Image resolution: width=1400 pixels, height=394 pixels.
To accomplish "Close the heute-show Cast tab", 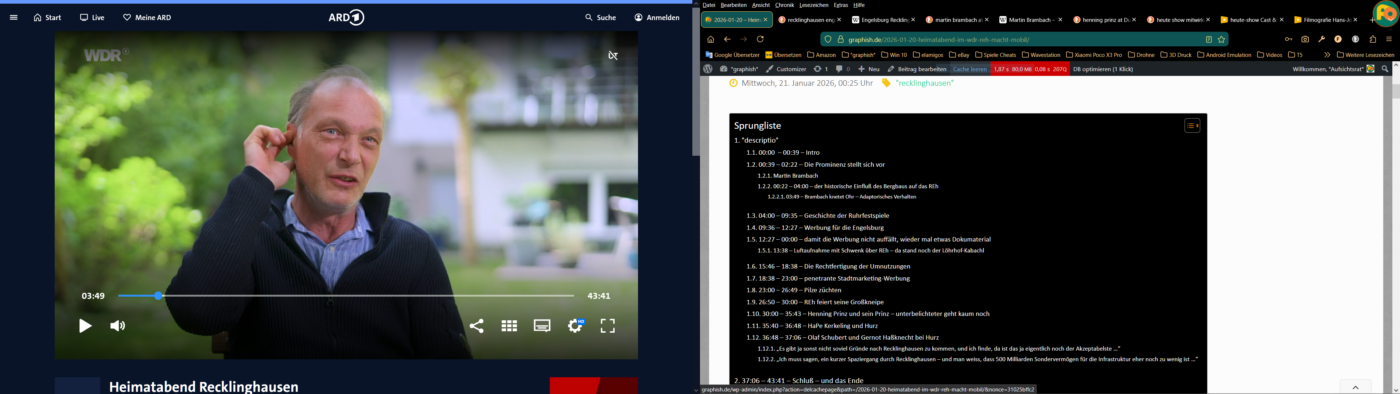I will coord(1282,19).
